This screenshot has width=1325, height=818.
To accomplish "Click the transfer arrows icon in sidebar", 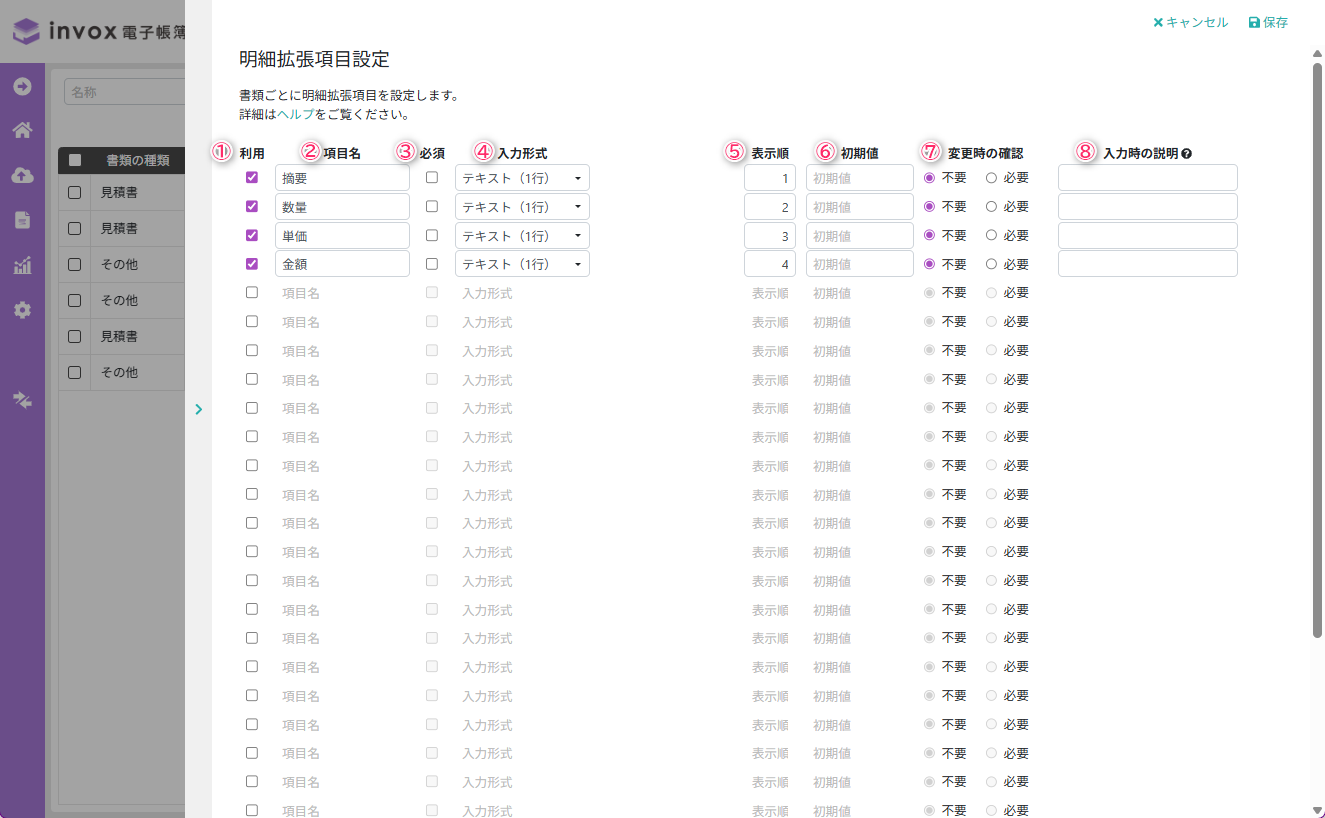I will click(x=22, y=400).
